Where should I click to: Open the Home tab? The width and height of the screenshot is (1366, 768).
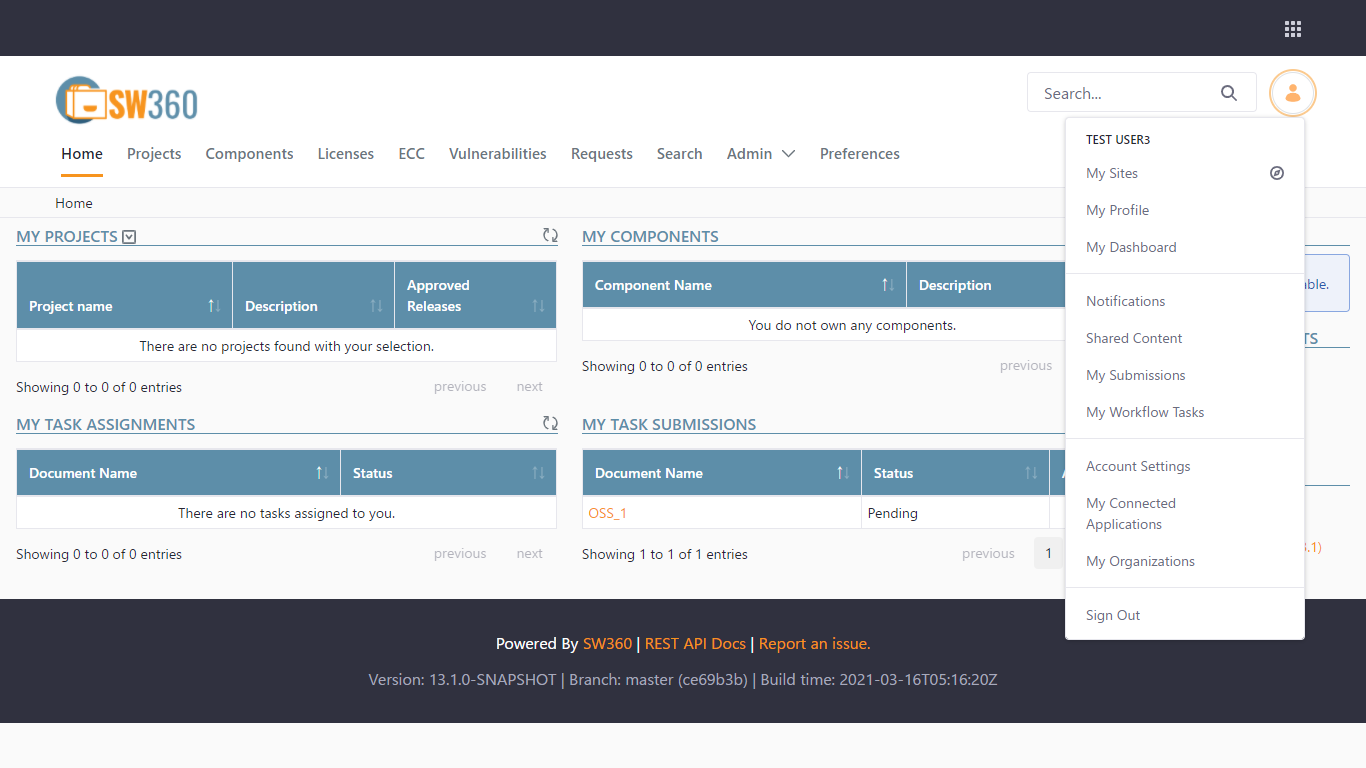(82, 154)
